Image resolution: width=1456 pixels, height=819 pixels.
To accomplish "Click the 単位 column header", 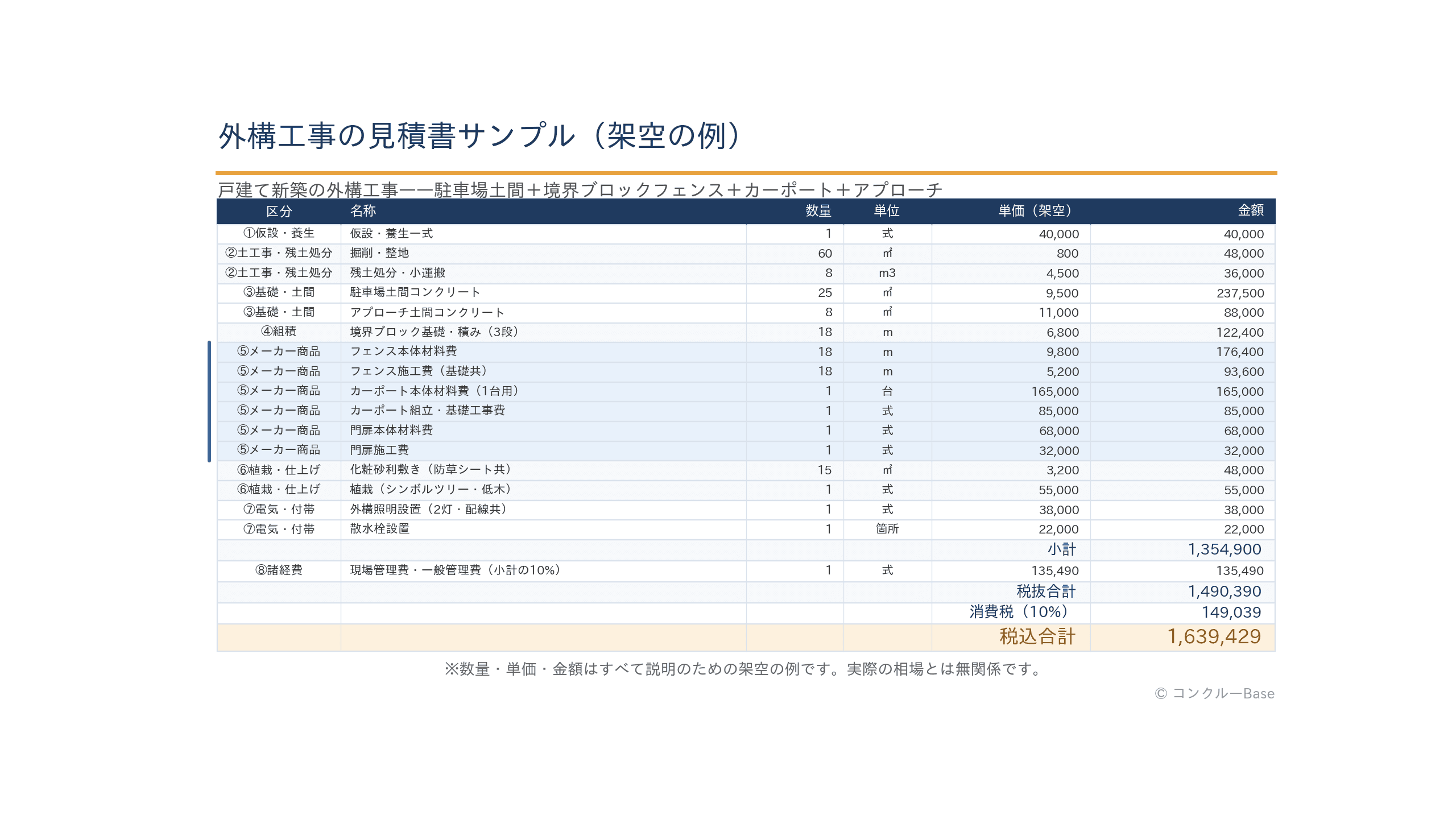I will [x=887, y=211].
